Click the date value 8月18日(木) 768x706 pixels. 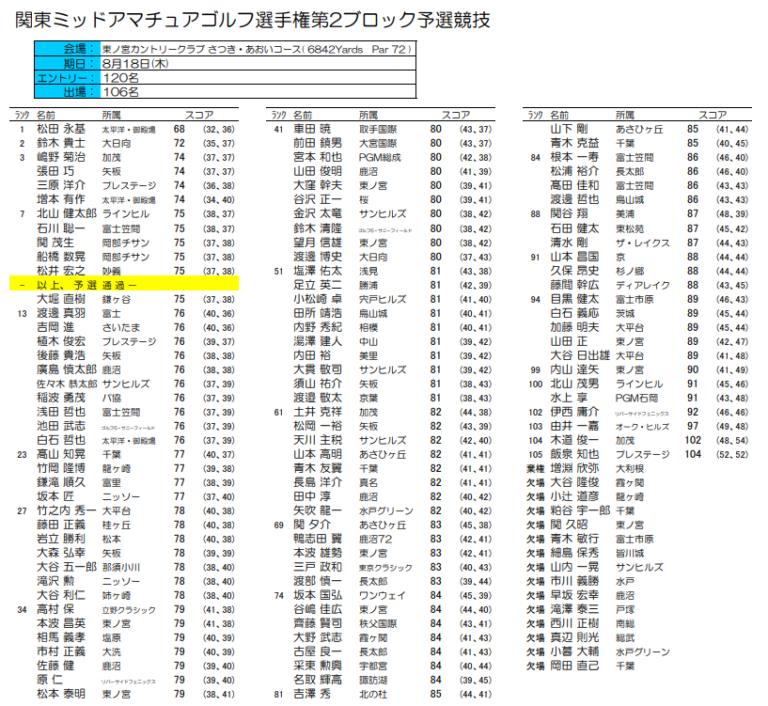135,62
